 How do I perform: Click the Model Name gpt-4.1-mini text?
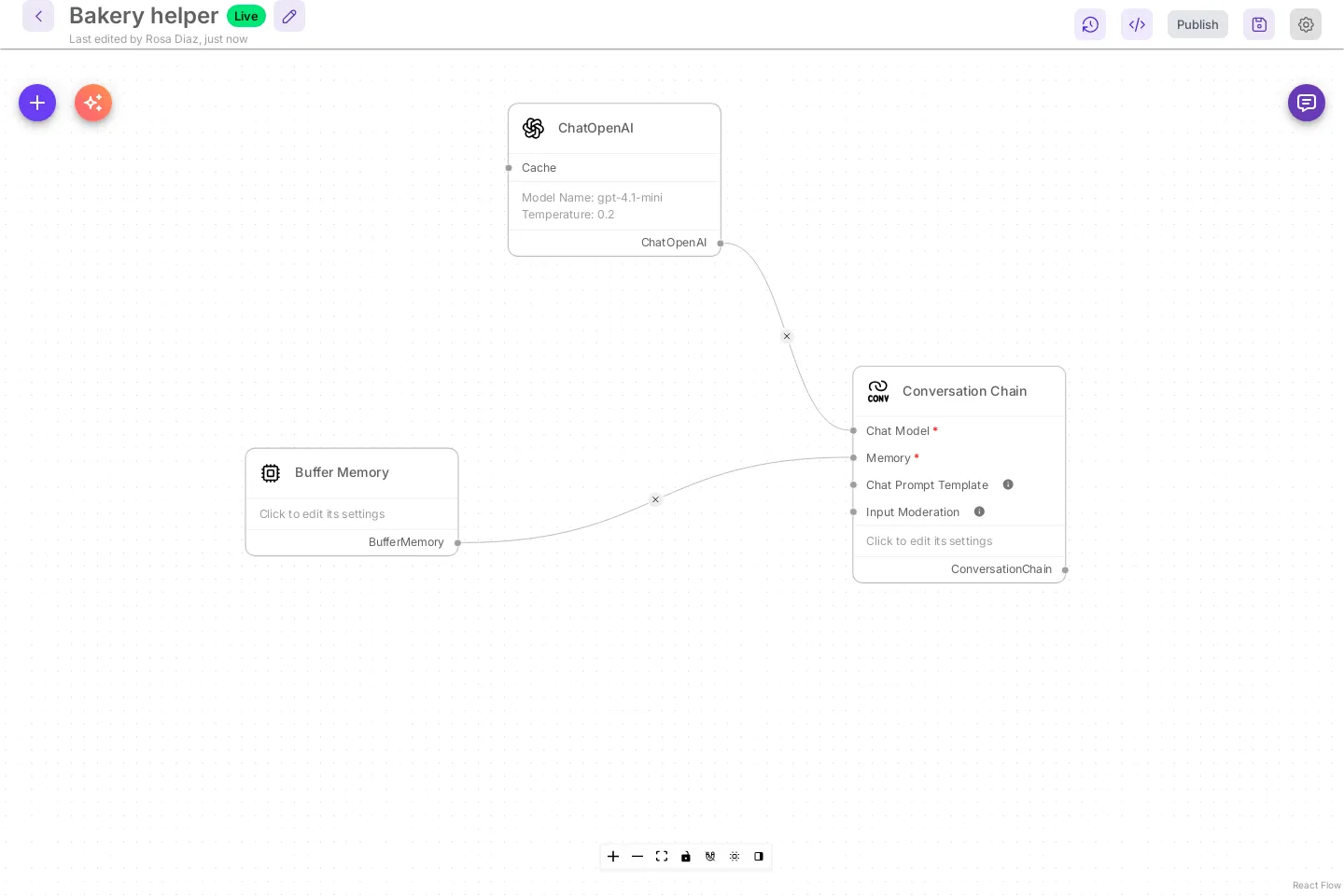click(x=592, y=198)
